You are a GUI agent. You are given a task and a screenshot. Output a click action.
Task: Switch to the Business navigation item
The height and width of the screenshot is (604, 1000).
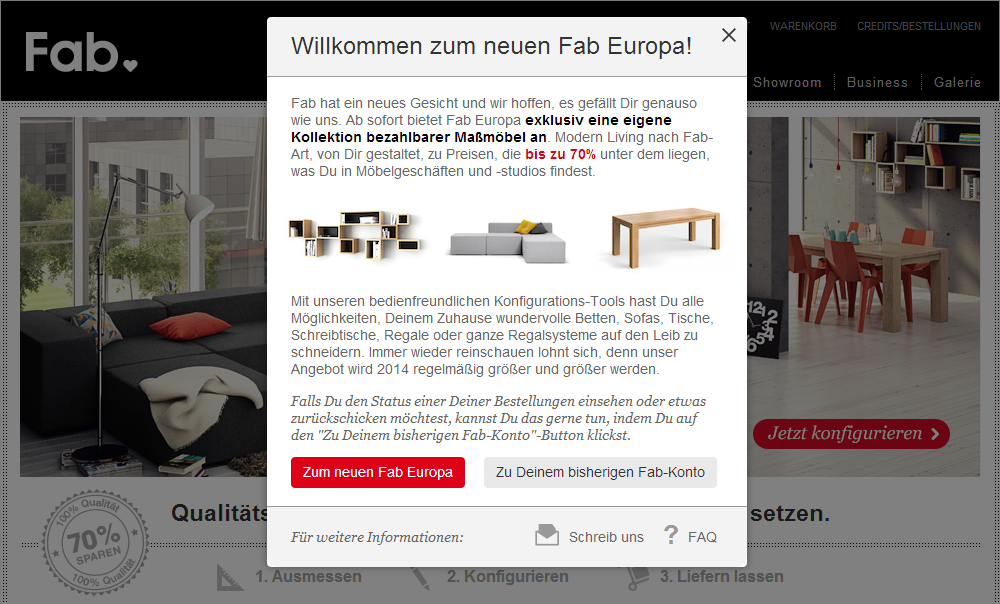click(877, 82)
